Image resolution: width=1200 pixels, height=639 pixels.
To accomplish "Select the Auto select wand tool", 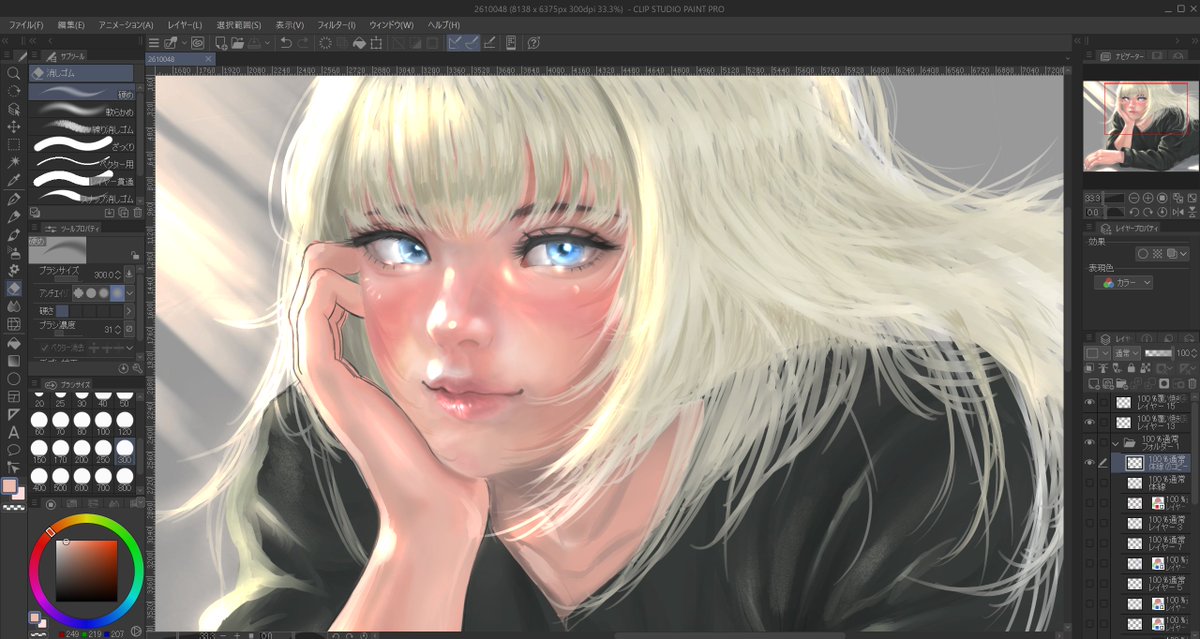I will pos(13,163).
